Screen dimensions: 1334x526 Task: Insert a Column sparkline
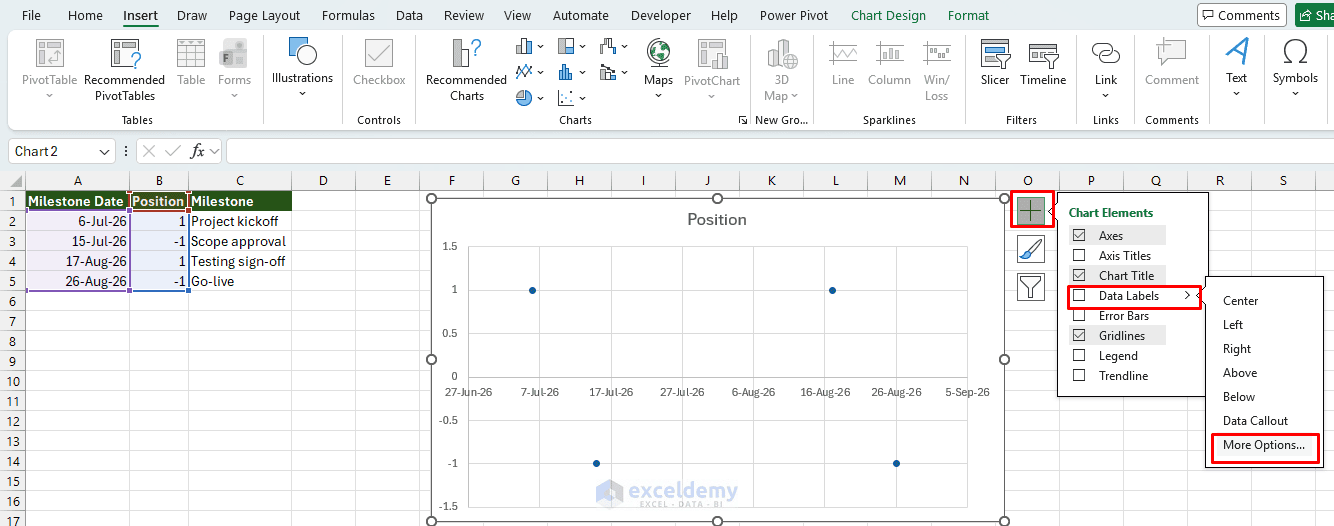coord(889,62)
